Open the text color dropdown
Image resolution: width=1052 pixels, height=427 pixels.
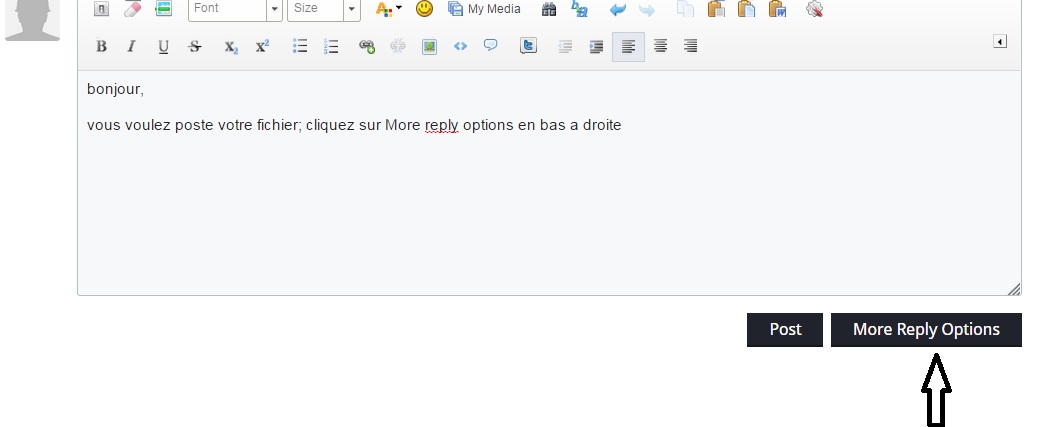[388, 9]
